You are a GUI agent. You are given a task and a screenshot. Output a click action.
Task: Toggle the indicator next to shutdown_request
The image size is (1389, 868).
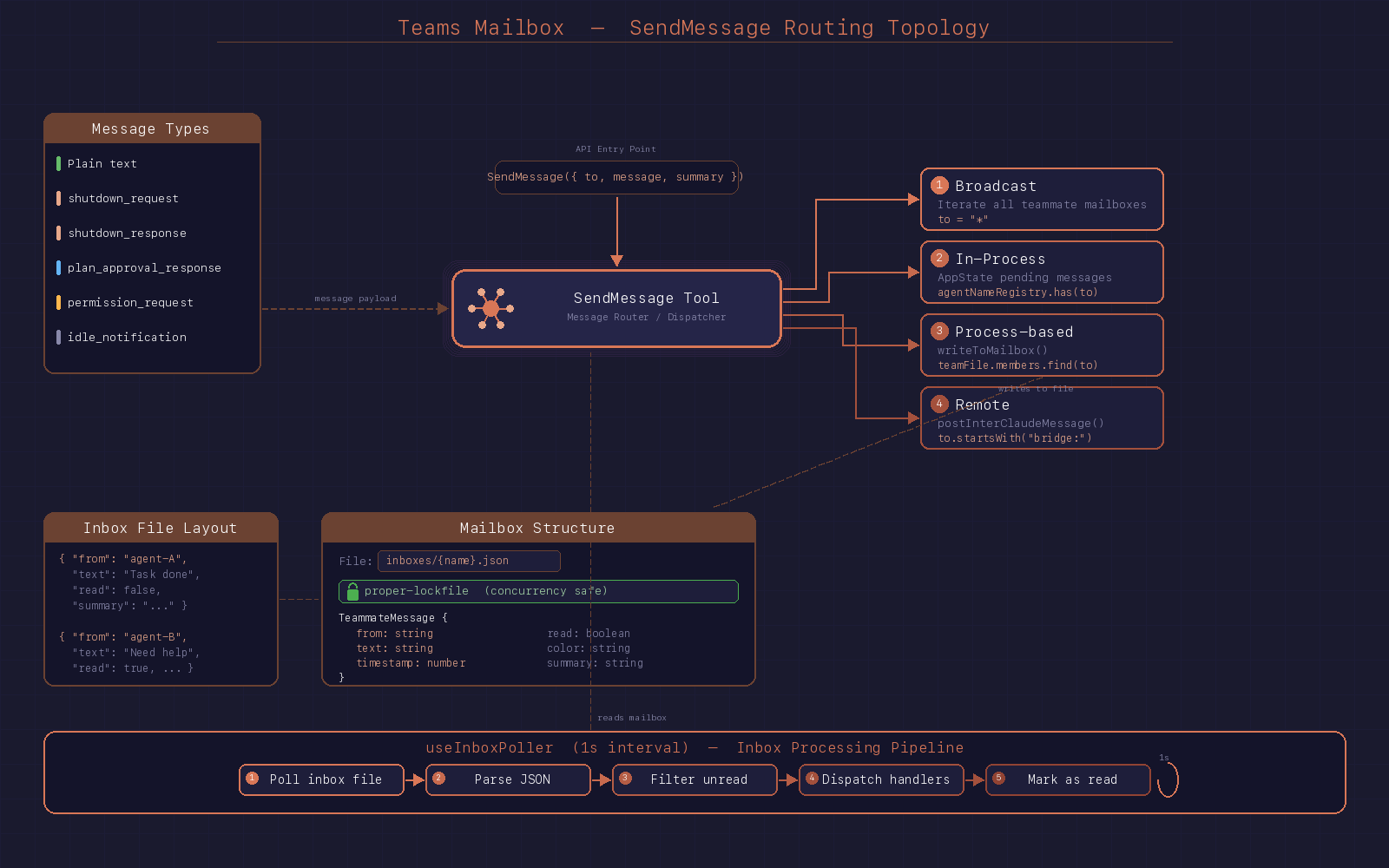coord(59,198)
